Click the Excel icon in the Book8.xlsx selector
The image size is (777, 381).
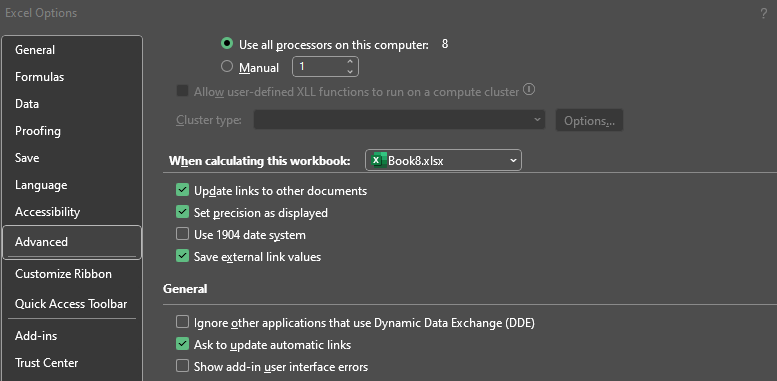(x=379, y=160)
